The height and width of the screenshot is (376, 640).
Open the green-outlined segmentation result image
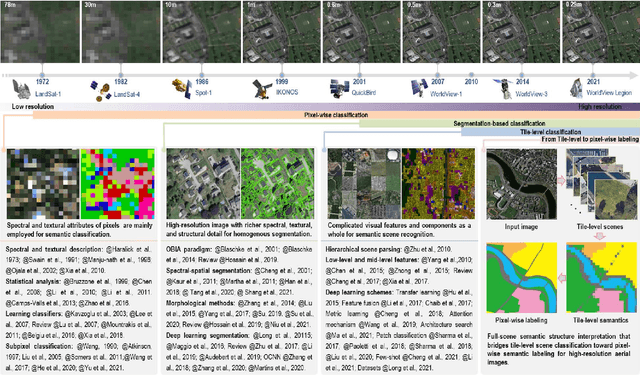click(278, 183)
